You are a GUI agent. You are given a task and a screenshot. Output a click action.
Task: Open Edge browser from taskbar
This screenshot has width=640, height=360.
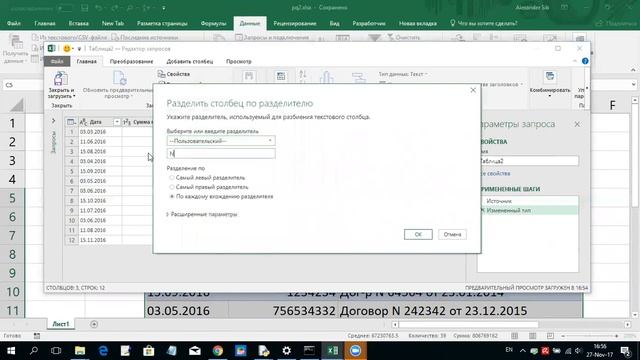point(103,351)
